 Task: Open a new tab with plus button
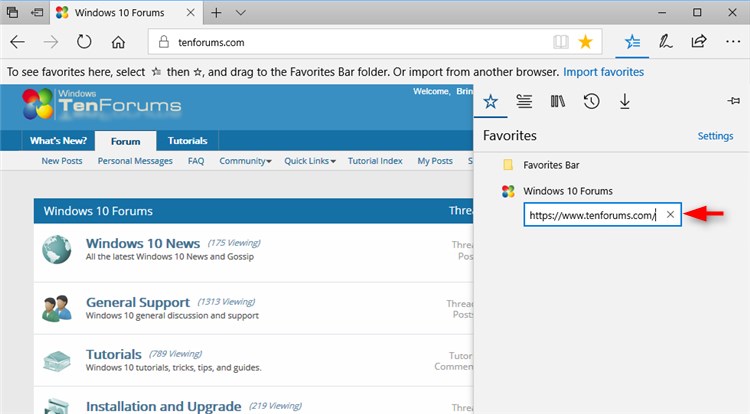click(216, 12)
